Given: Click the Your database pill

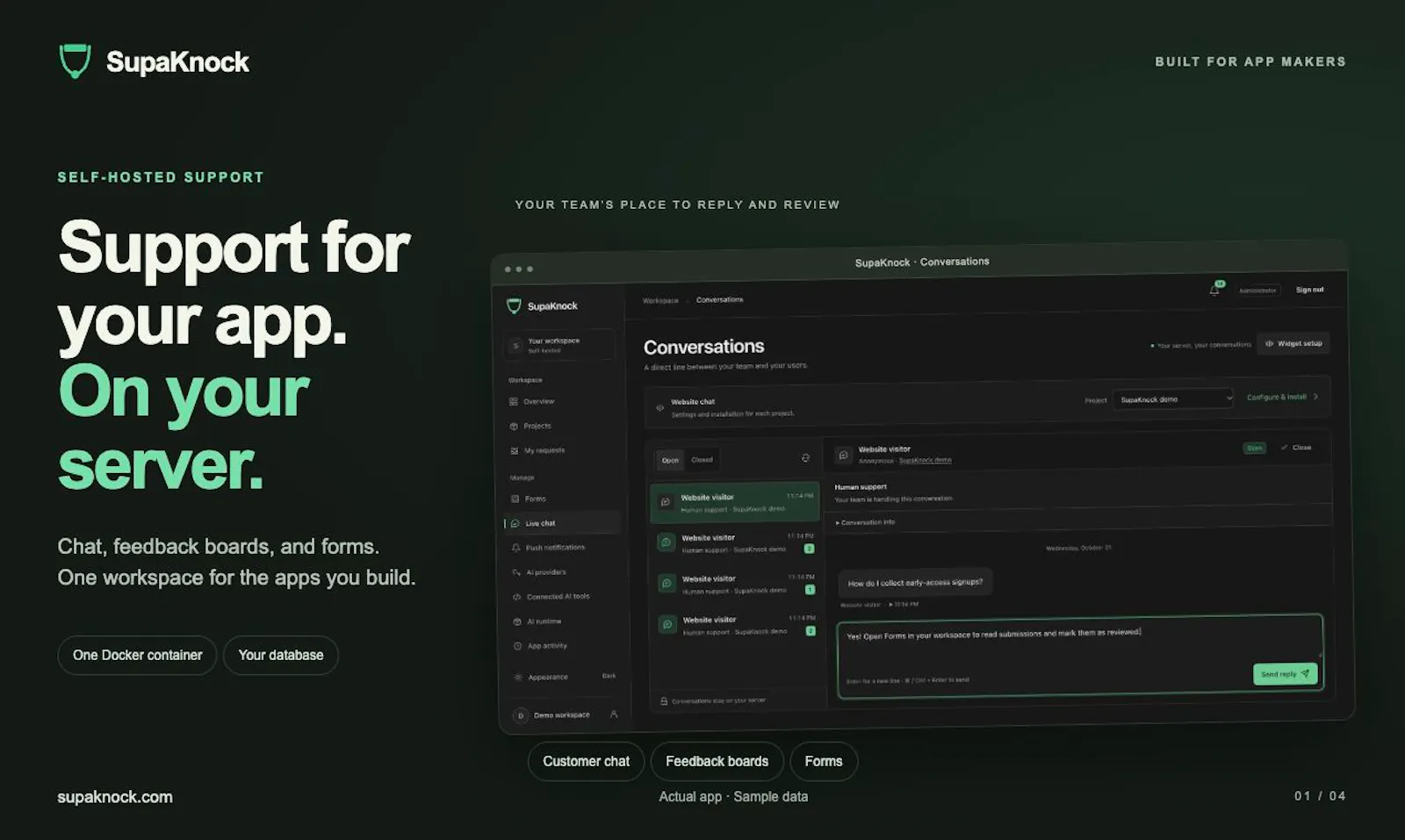Looking at the screenshot, I should (x=281, y=655).
